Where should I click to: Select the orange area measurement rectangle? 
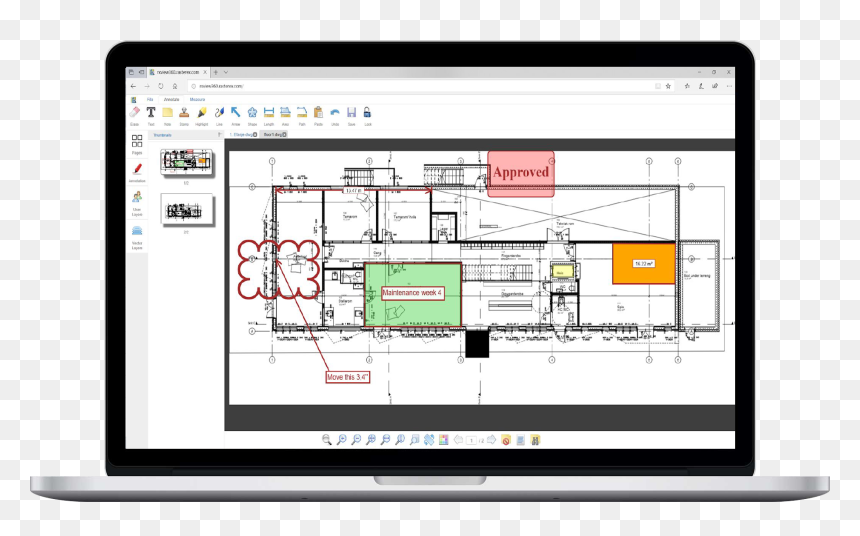coord(644,264)
